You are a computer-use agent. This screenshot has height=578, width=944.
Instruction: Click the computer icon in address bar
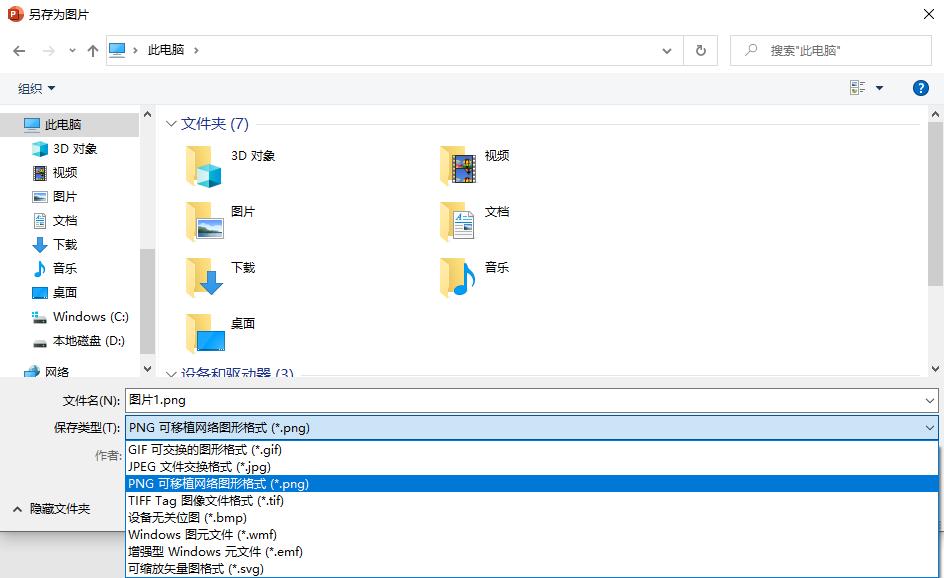(117, 50)
